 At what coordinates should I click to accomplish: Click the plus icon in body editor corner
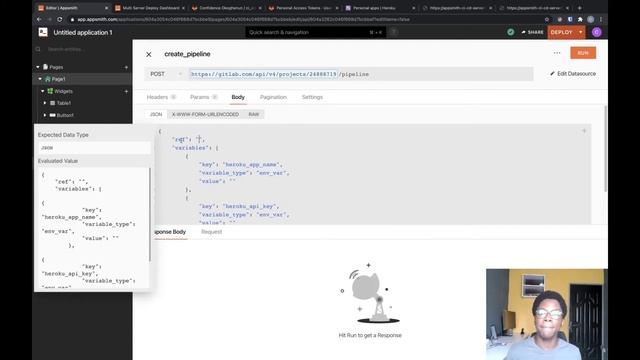(x=584, y=131)
